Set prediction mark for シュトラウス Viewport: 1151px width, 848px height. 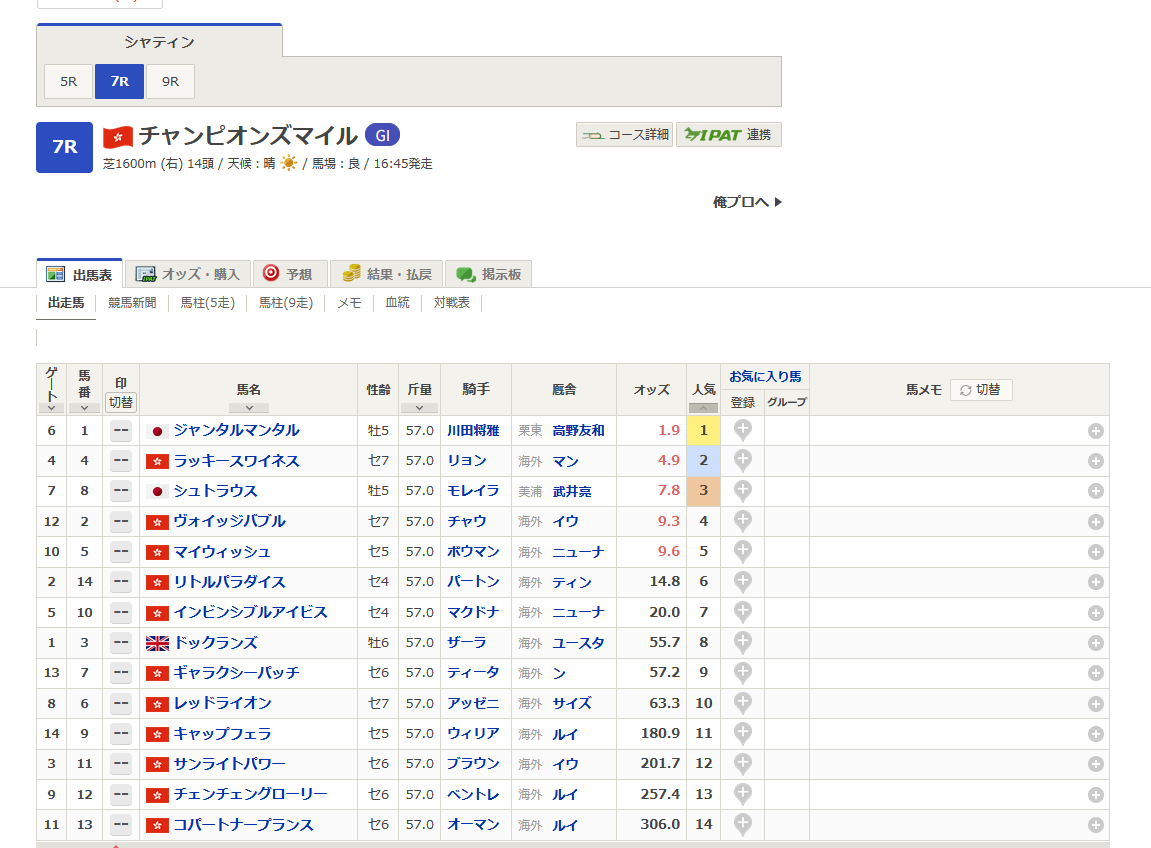tap(121, 491)
